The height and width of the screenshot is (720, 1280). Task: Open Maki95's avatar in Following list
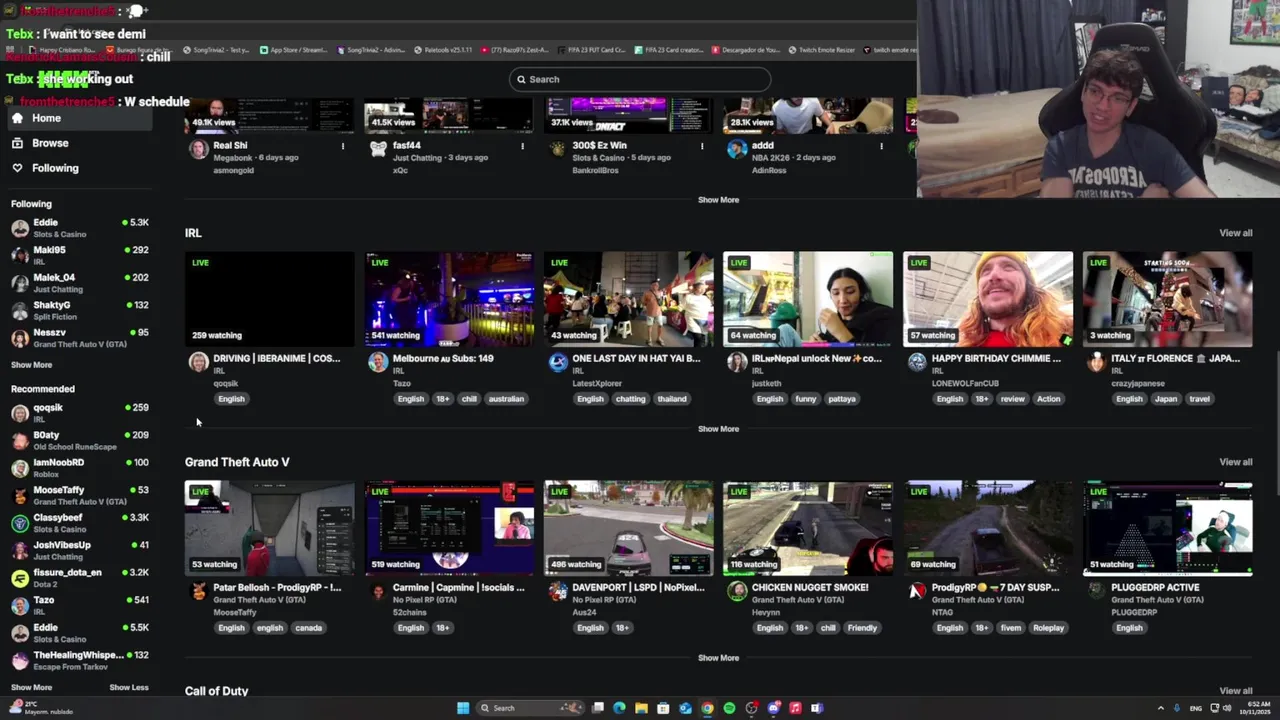tap(20, 255)
